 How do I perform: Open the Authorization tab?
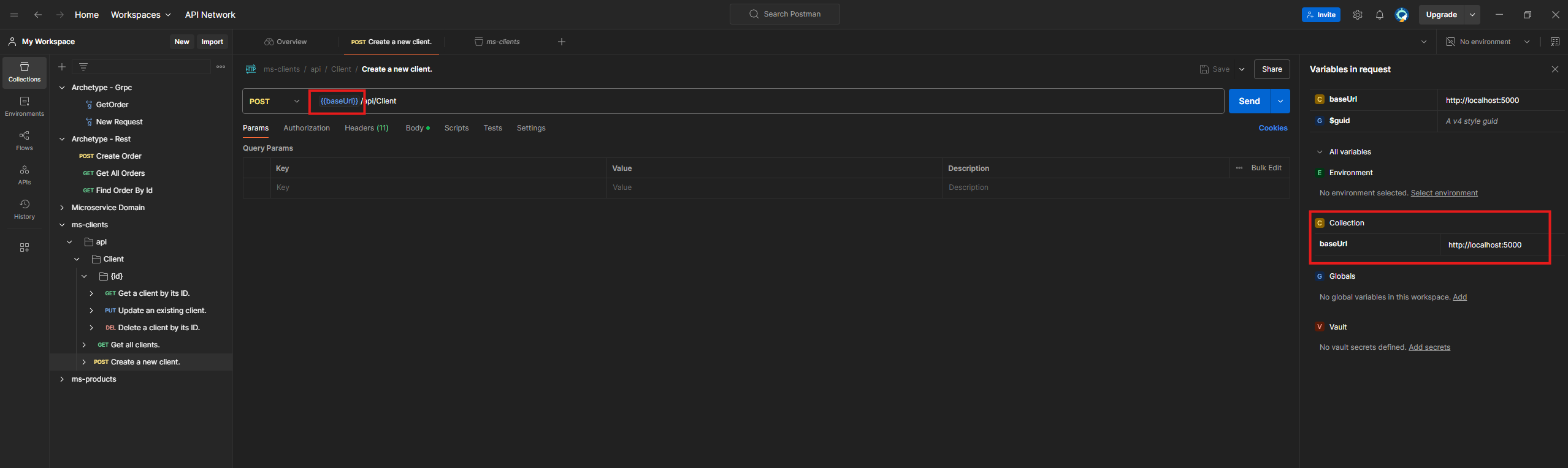[x=307, y=128]
